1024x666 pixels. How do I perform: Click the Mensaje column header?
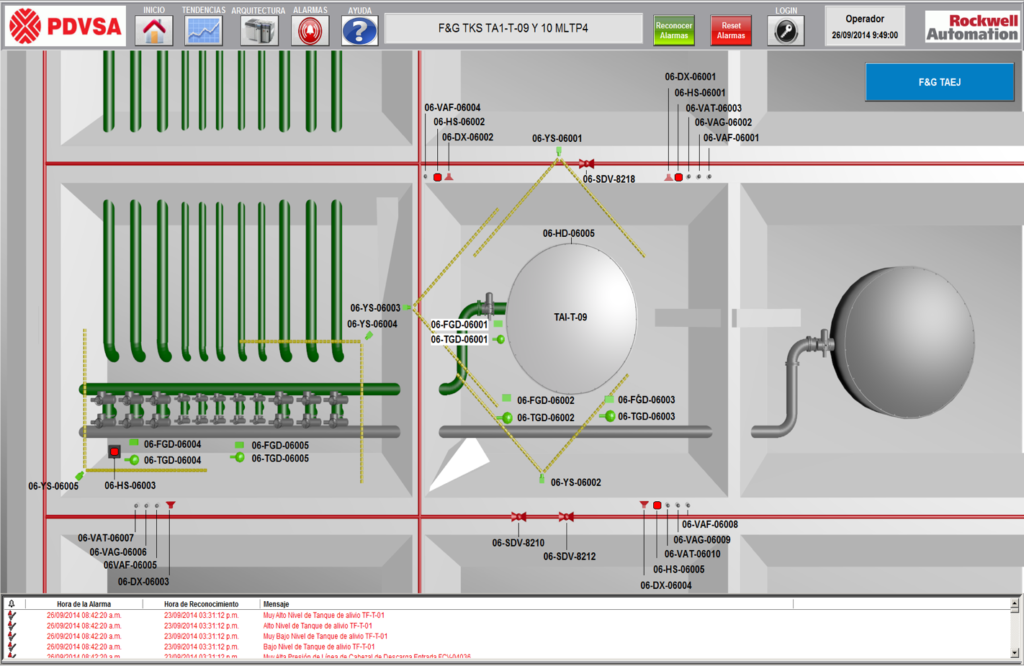click(276, 604)
